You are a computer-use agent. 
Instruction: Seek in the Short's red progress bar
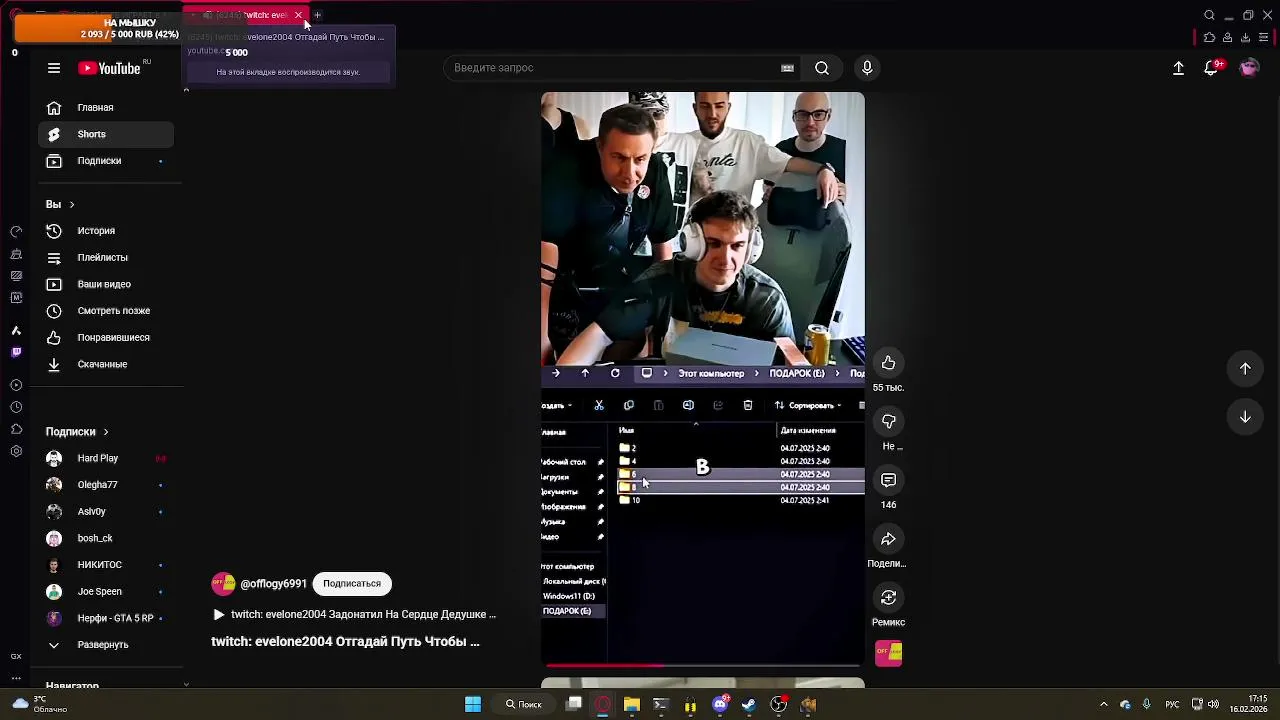[703, 665]
